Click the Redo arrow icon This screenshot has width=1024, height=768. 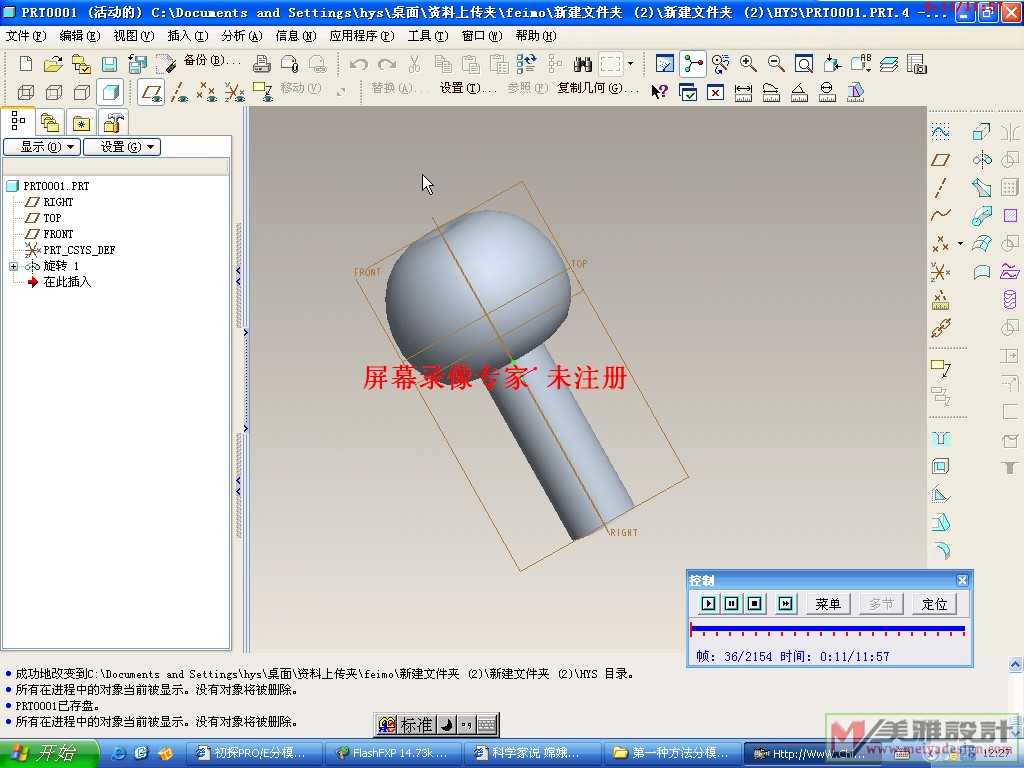click(x=387, y=64)
